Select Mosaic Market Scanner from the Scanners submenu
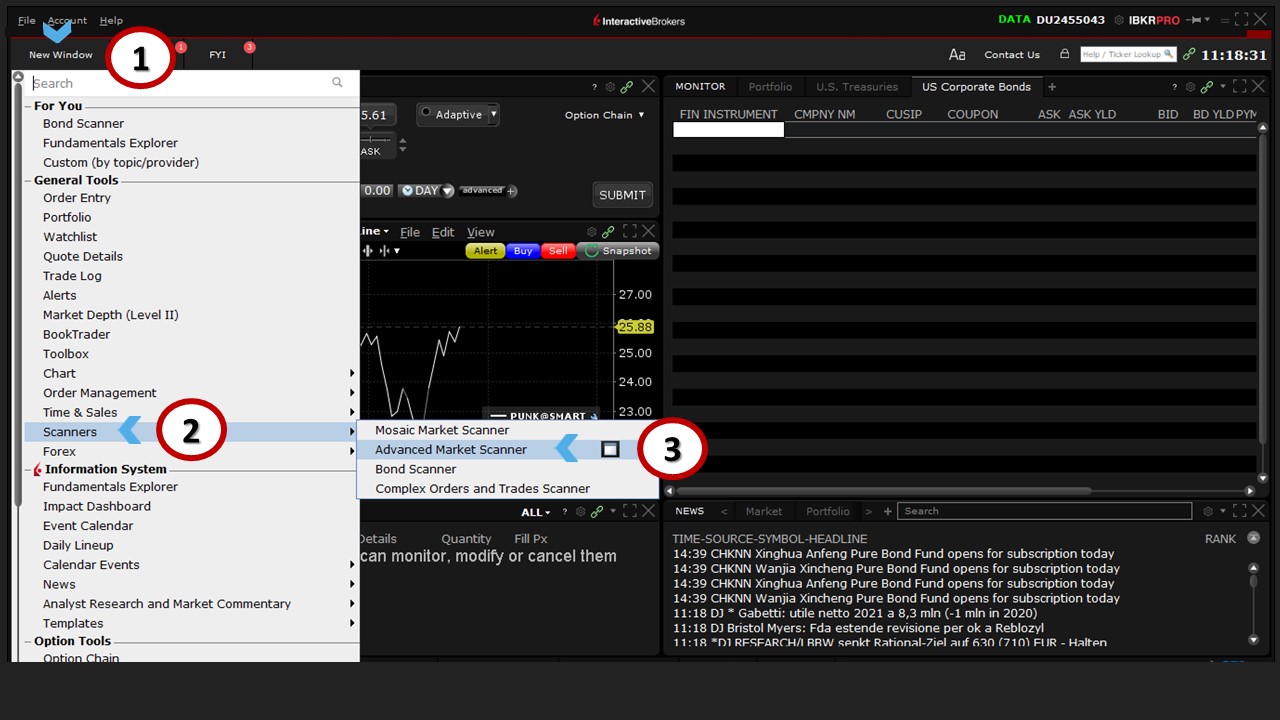This screenshot has height=720, width=1280. [x=441, y=430]
